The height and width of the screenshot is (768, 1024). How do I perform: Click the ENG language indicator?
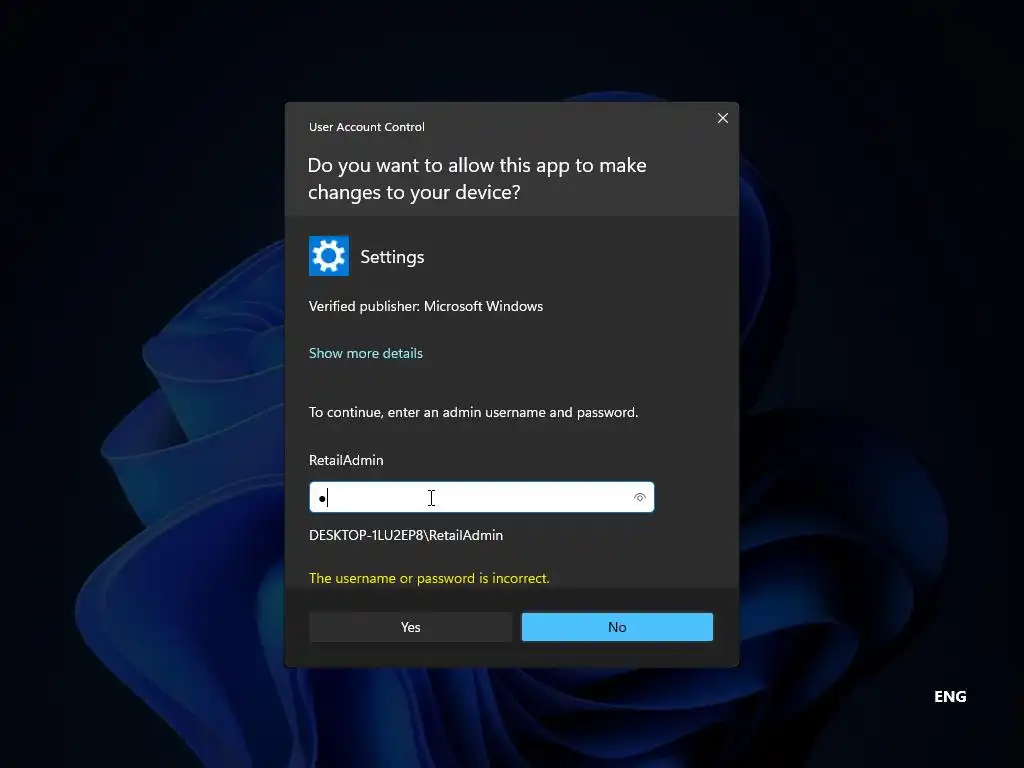tap(950, 697)
